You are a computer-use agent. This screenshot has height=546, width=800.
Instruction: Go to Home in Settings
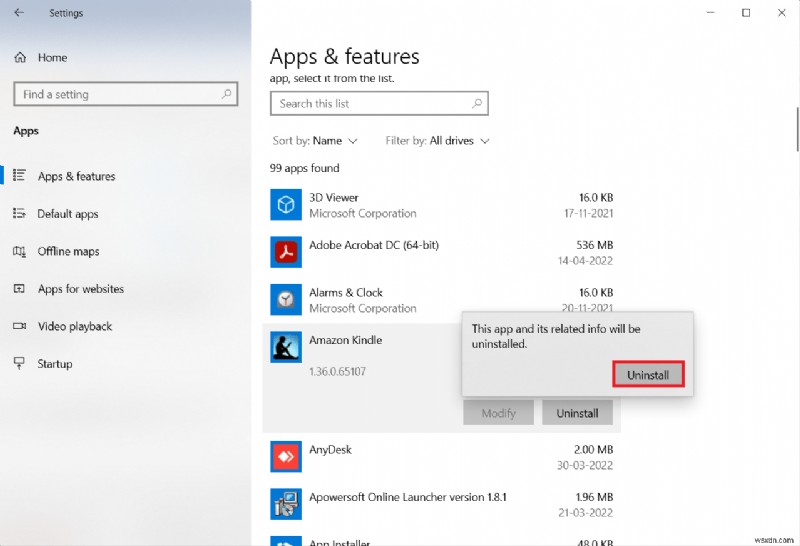click(52, 58)
